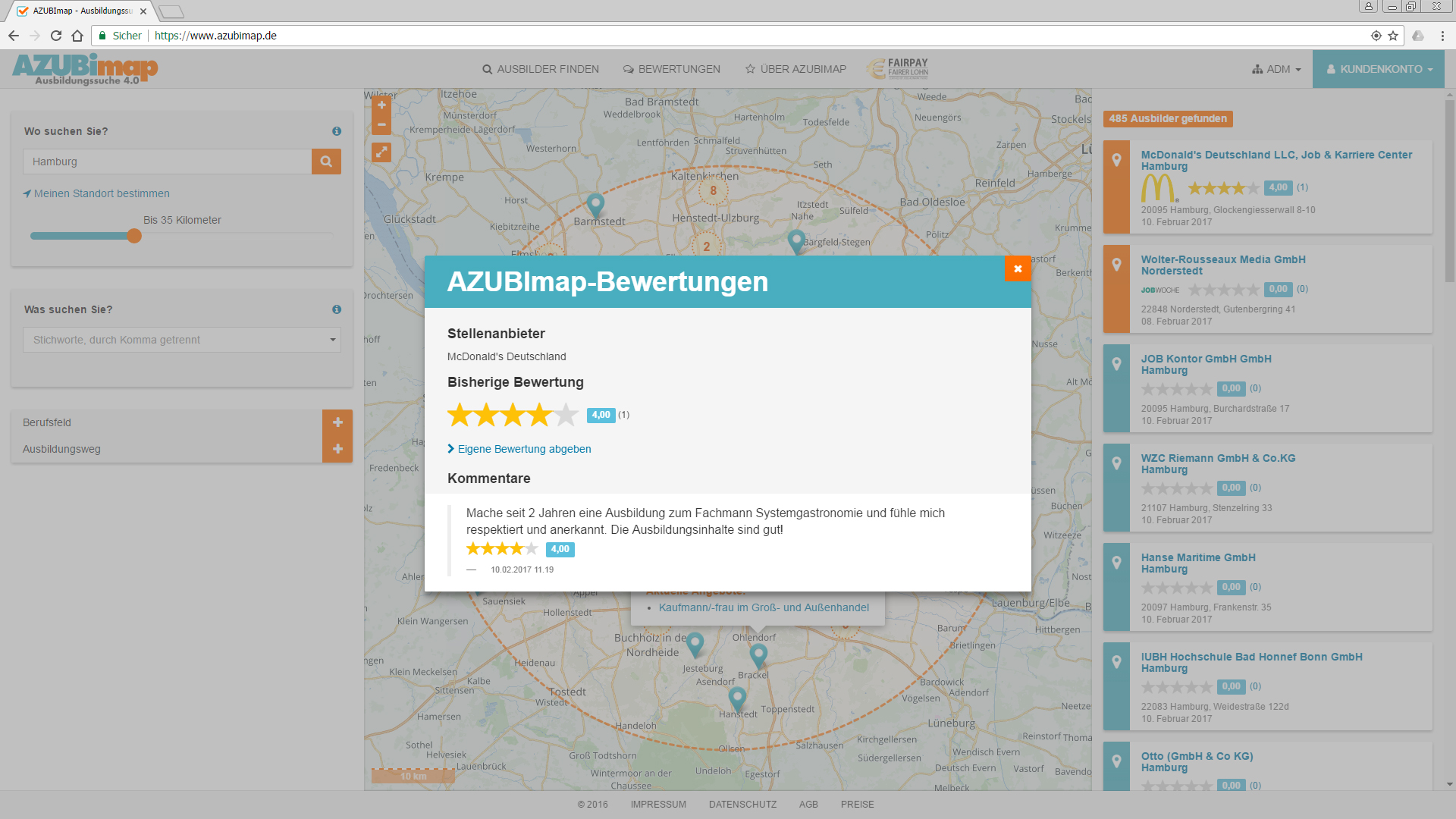Open map fullscreen via the expand arrows icon
The width and height of the screenshot is (1456, 819).
click(x=381, y=152)
